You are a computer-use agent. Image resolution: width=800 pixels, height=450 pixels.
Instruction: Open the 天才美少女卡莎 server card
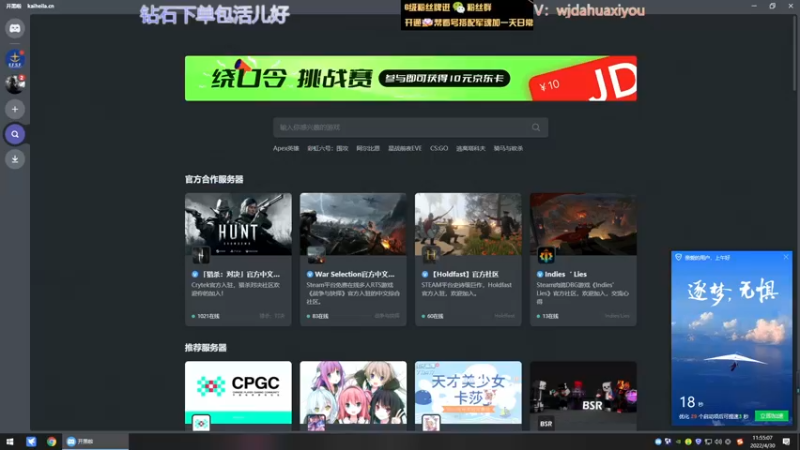468,395
